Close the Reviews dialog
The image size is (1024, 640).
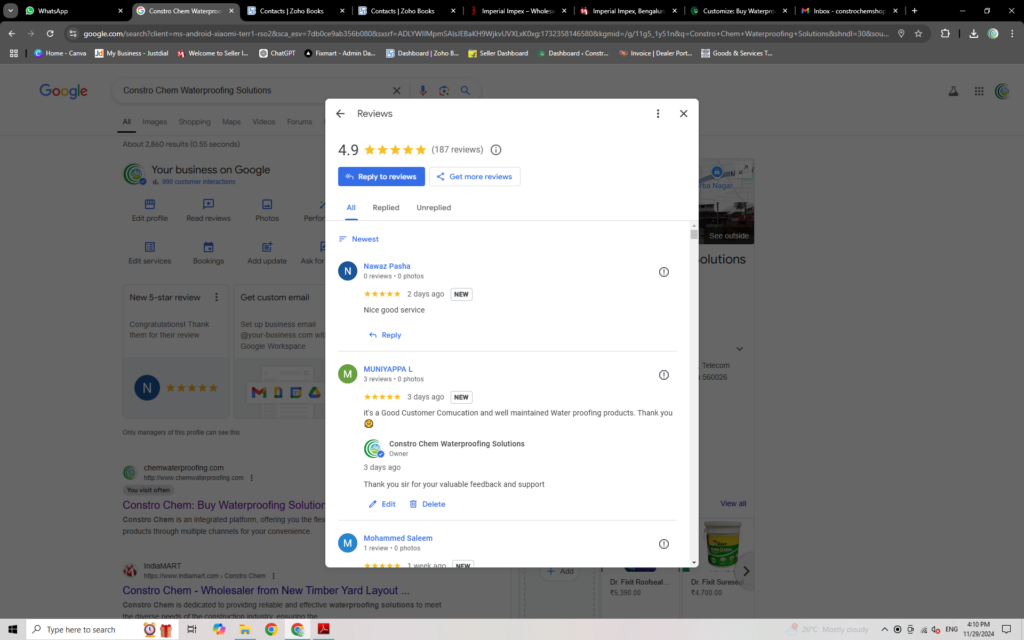[x=683, y=114]
